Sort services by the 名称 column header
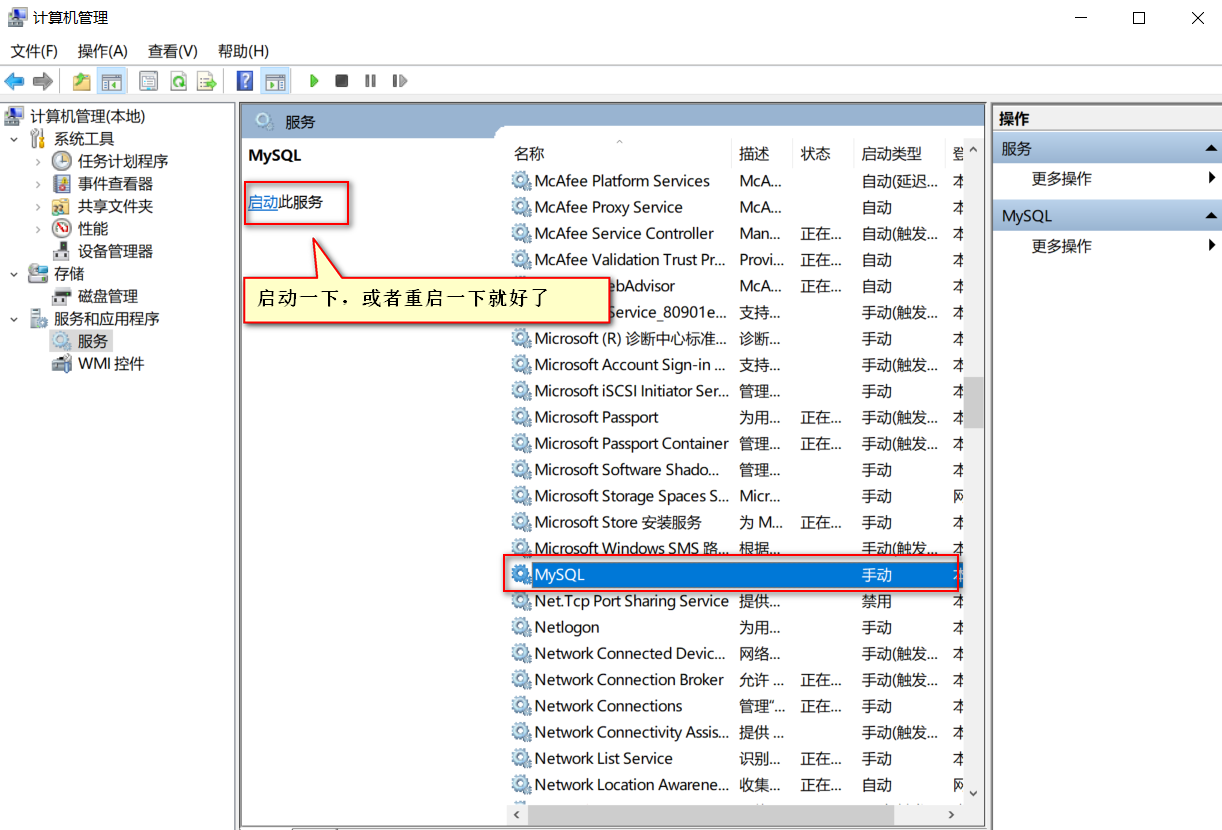 pos(618,154)
